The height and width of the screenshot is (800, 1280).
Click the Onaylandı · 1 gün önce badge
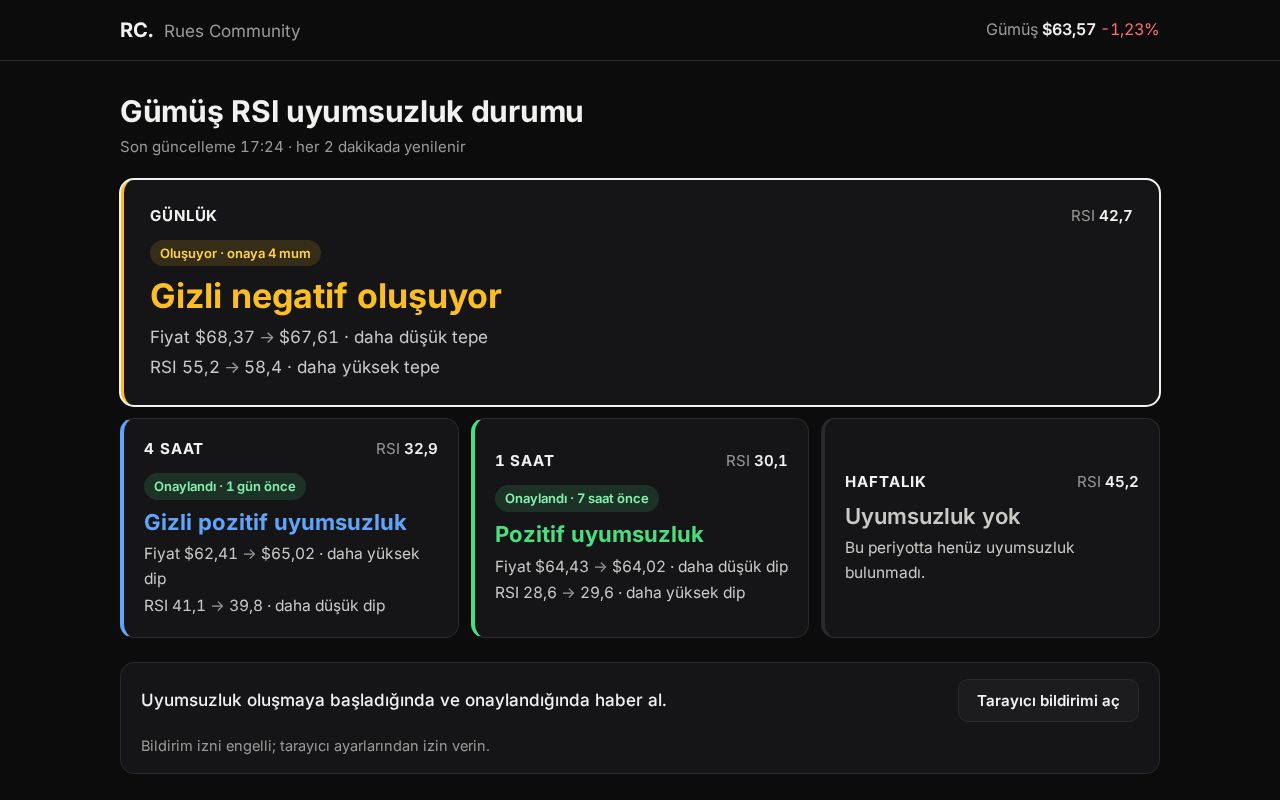[225, 486]
